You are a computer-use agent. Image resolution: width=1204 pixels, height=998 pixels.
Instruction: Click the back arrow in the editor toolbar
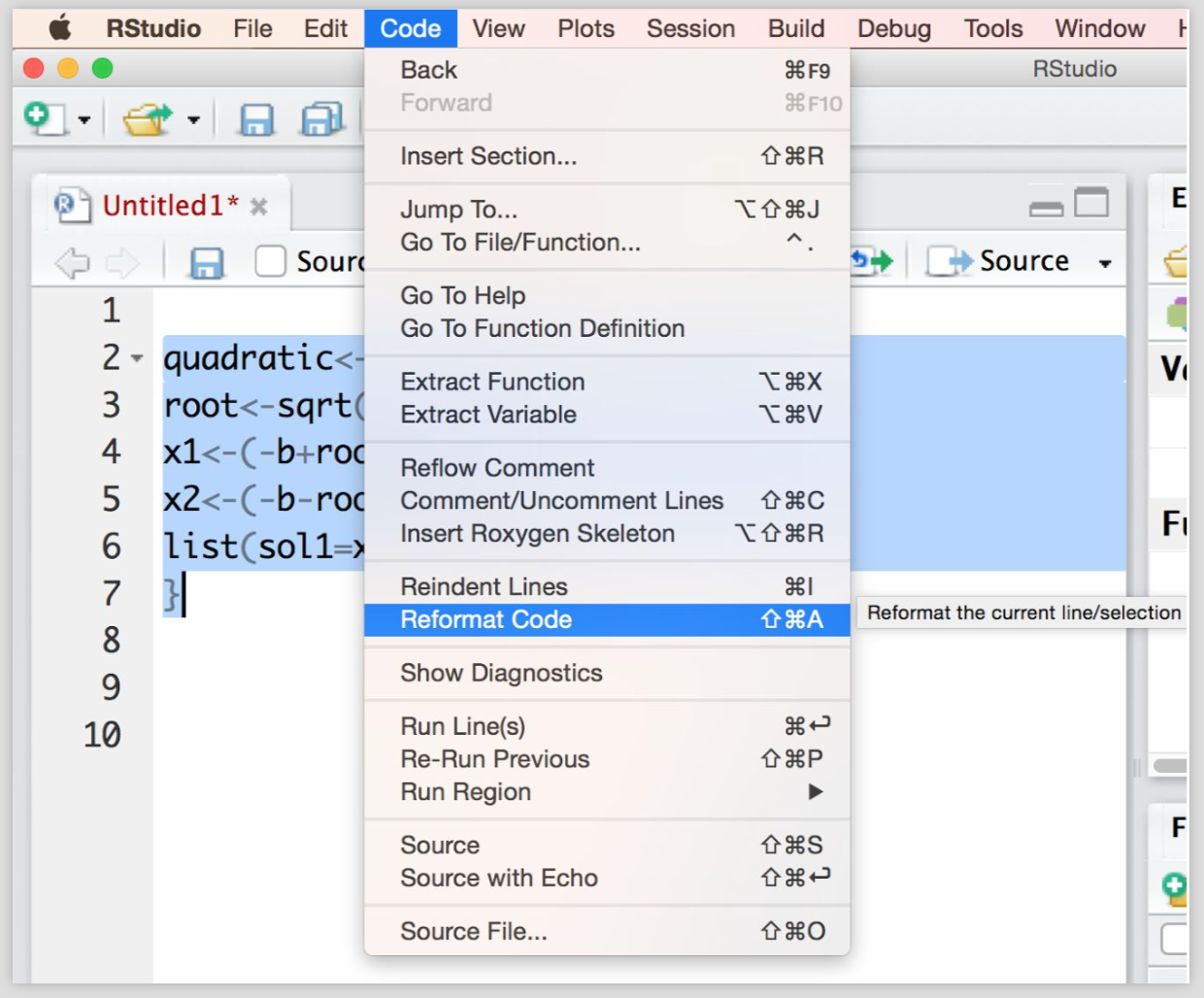tap(73, 262)
